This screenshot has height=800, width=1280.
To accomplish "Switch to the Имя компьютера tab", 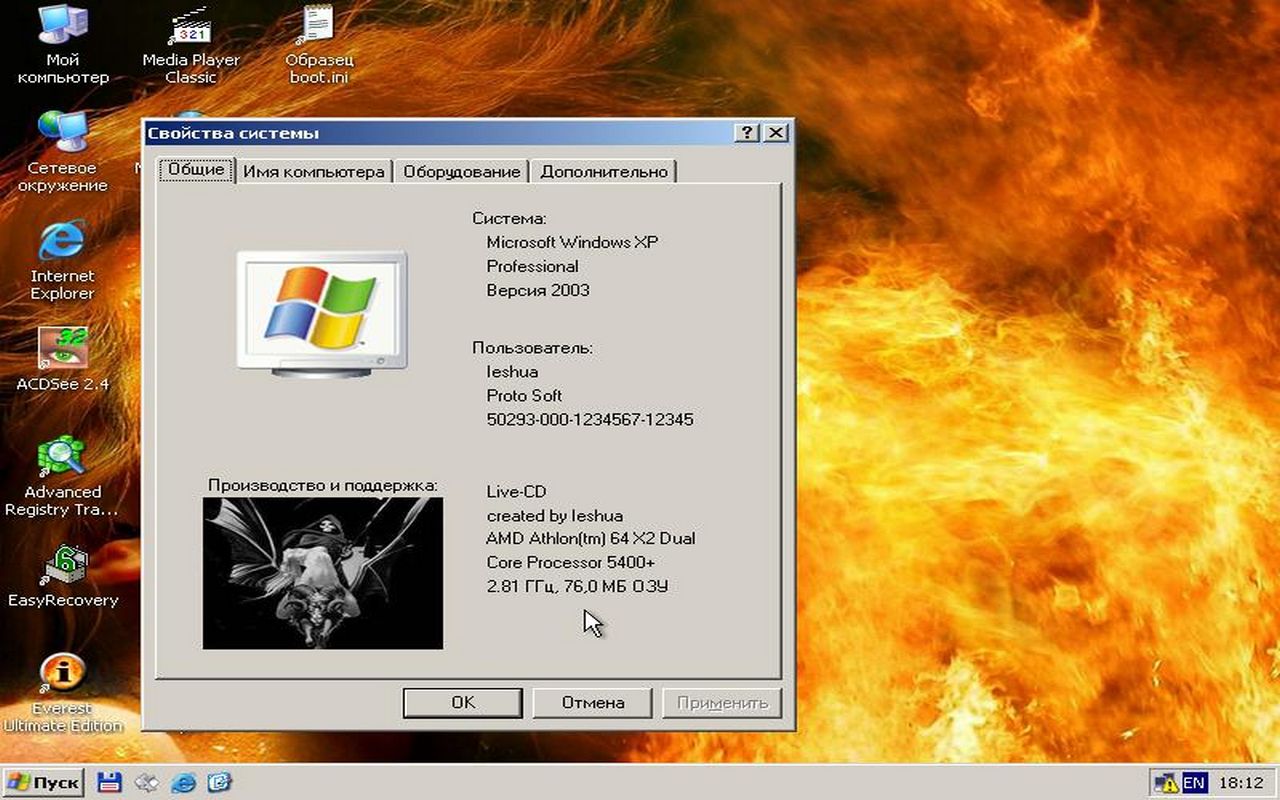I will 313,172.
